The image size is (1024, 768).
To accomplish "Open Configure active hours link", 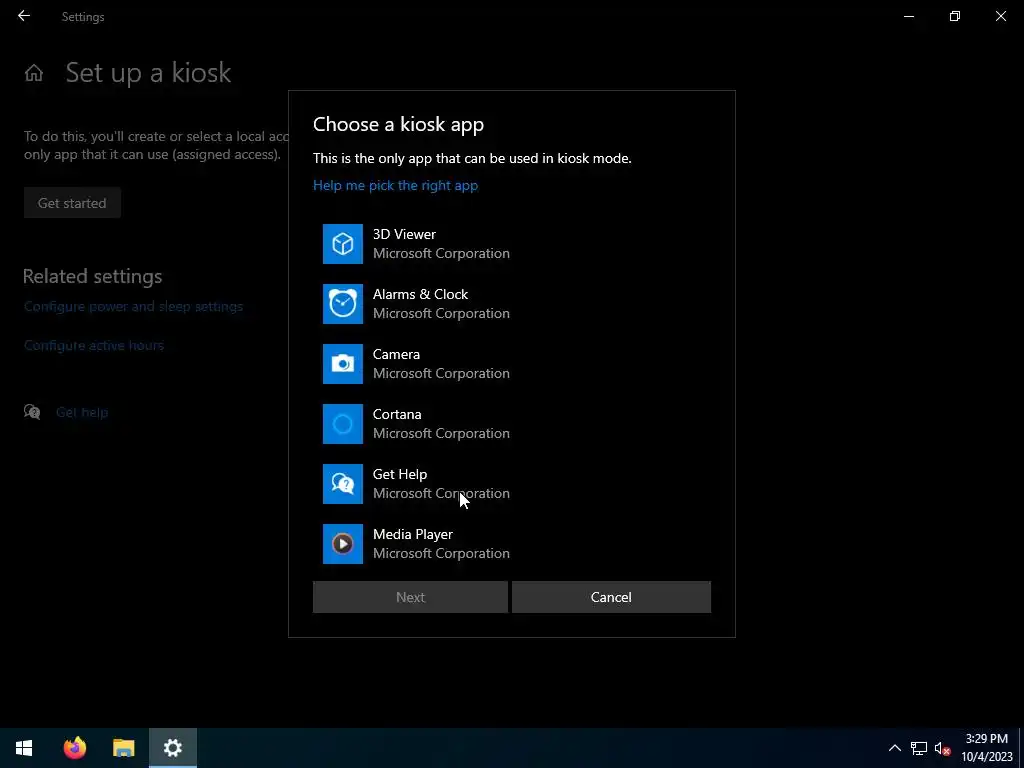I will pos(93,345).
